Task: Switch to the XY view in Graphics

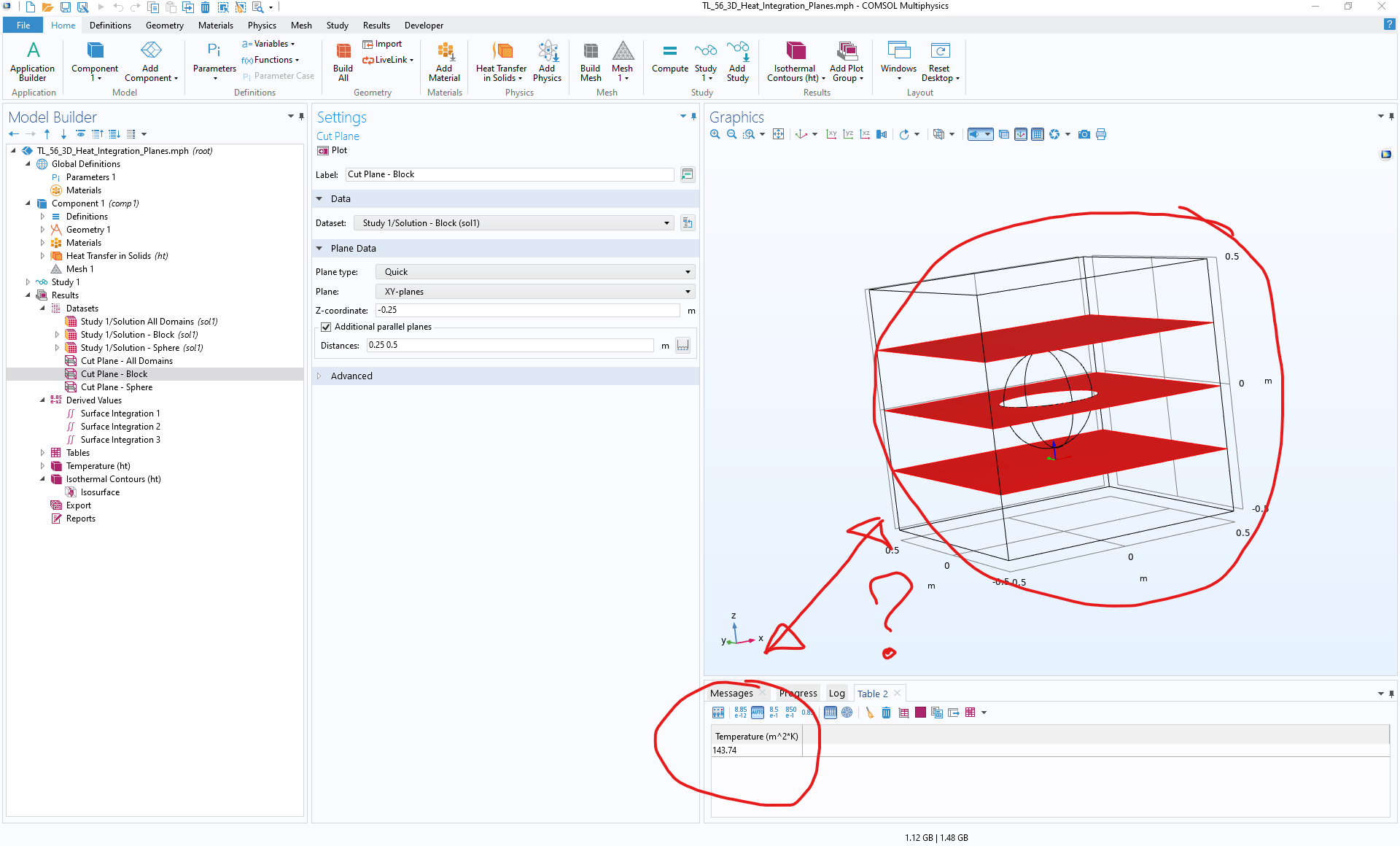Action: tap(831, 134)
